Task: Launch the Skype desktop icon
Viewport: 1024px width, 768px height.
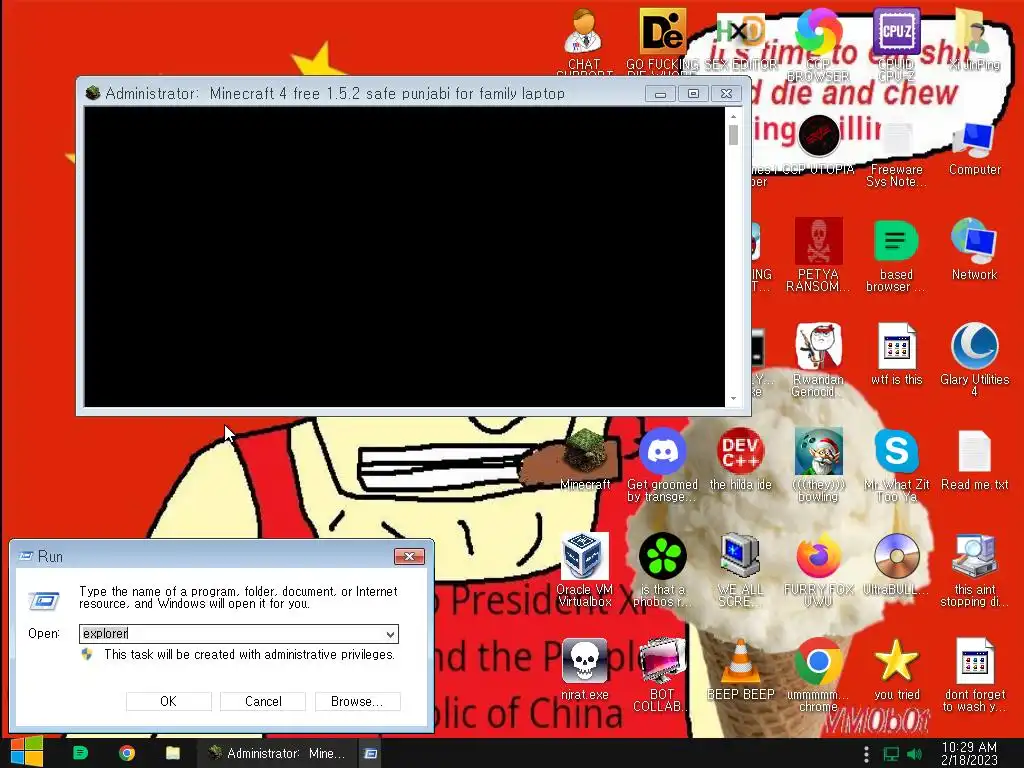Action: pyautogui.click(x=896, y=464)
